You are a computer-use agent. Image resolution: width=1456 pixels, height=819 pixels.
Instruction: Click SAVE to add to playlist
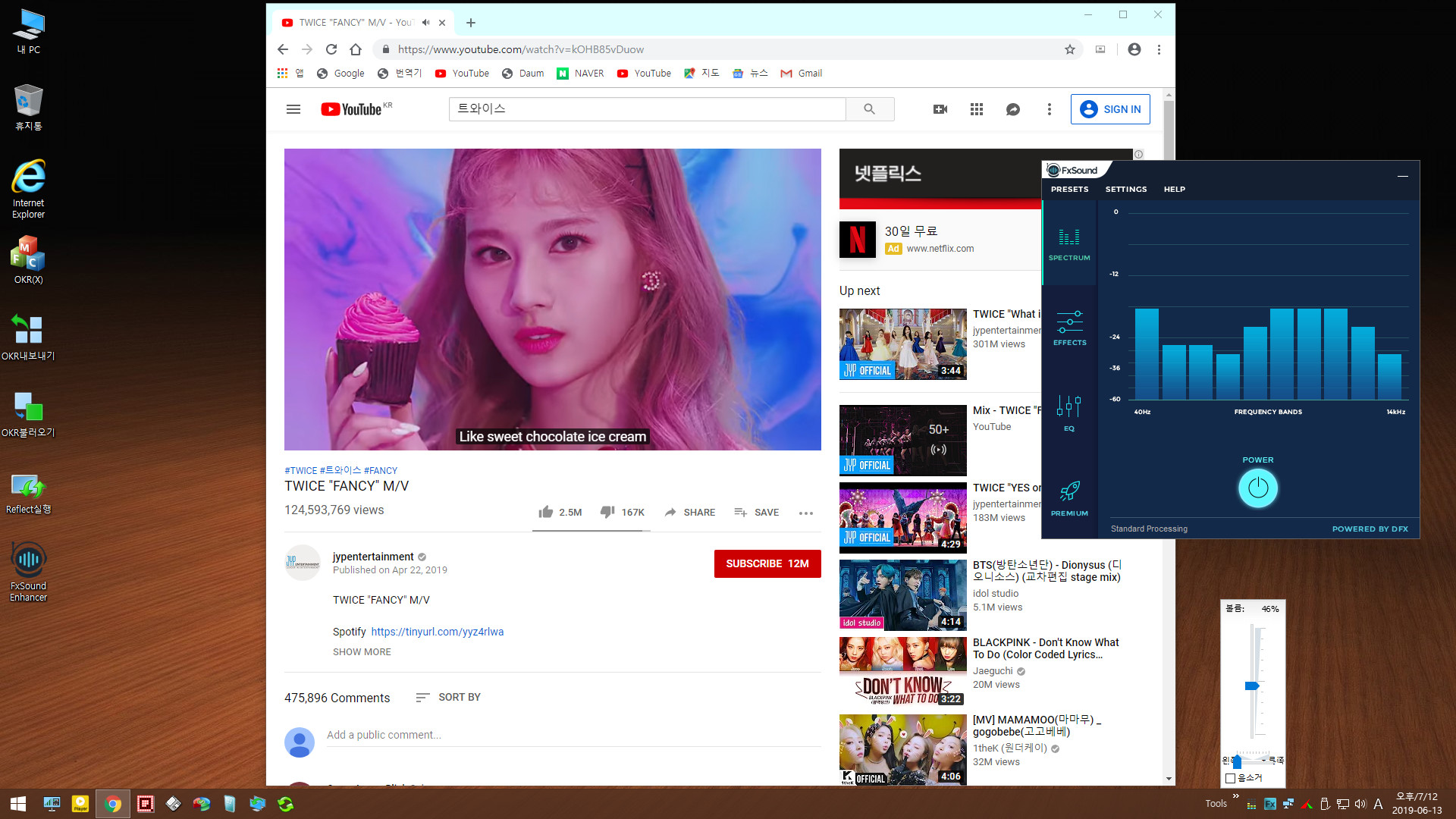(x=756, y=513)
